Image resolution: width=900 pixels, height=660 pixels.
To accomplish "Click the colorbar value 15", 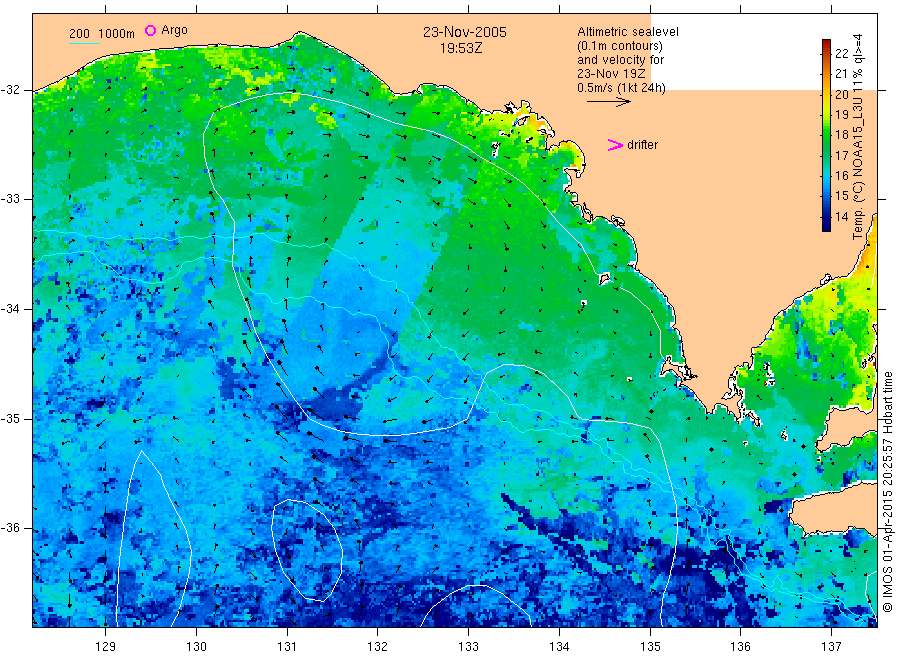I will (841, 196).
